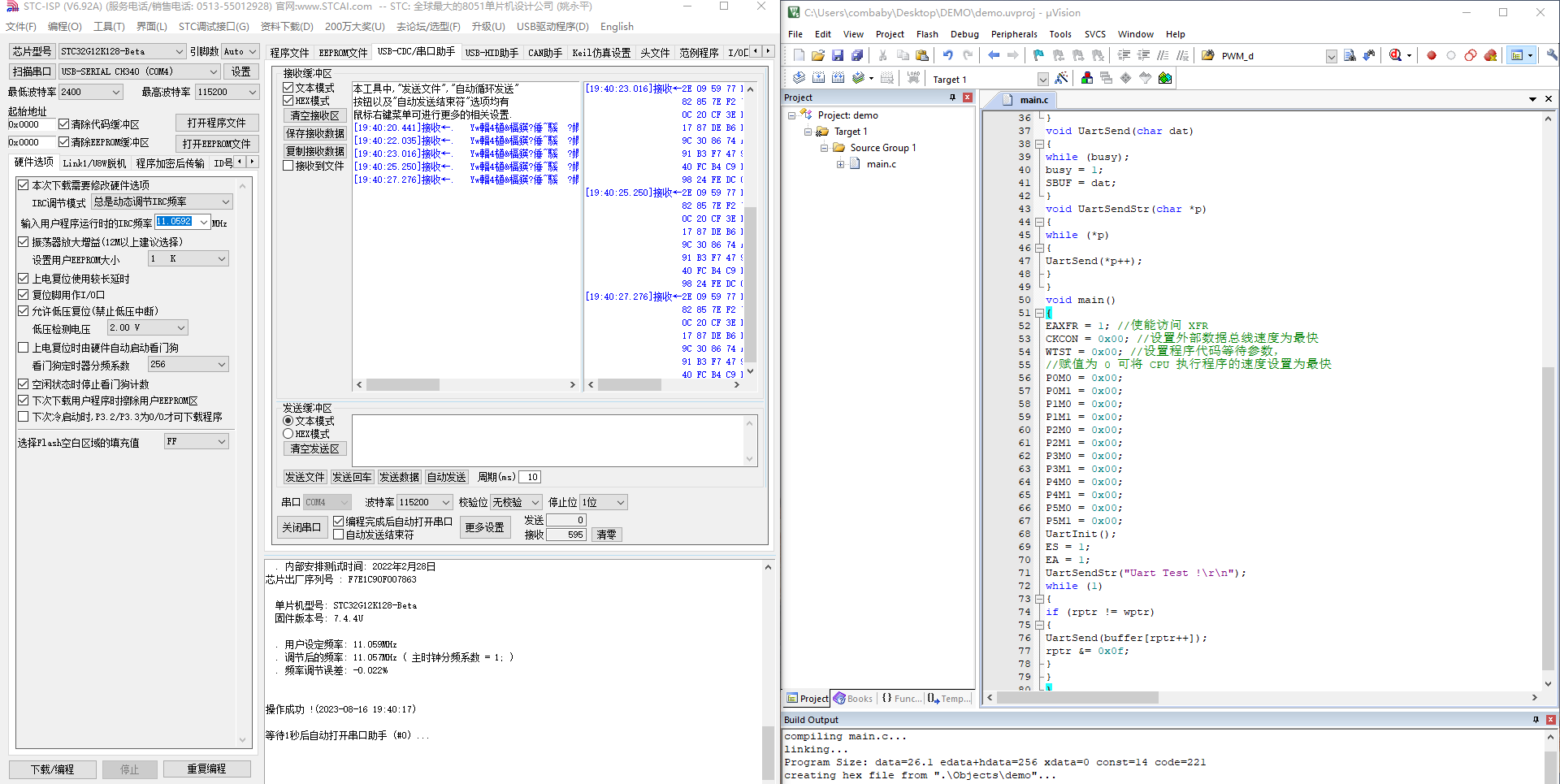The image size is (1560, 784).
Task: Click Manage Run-Time Environment diamond icon
Action: tap(1126, 78)
